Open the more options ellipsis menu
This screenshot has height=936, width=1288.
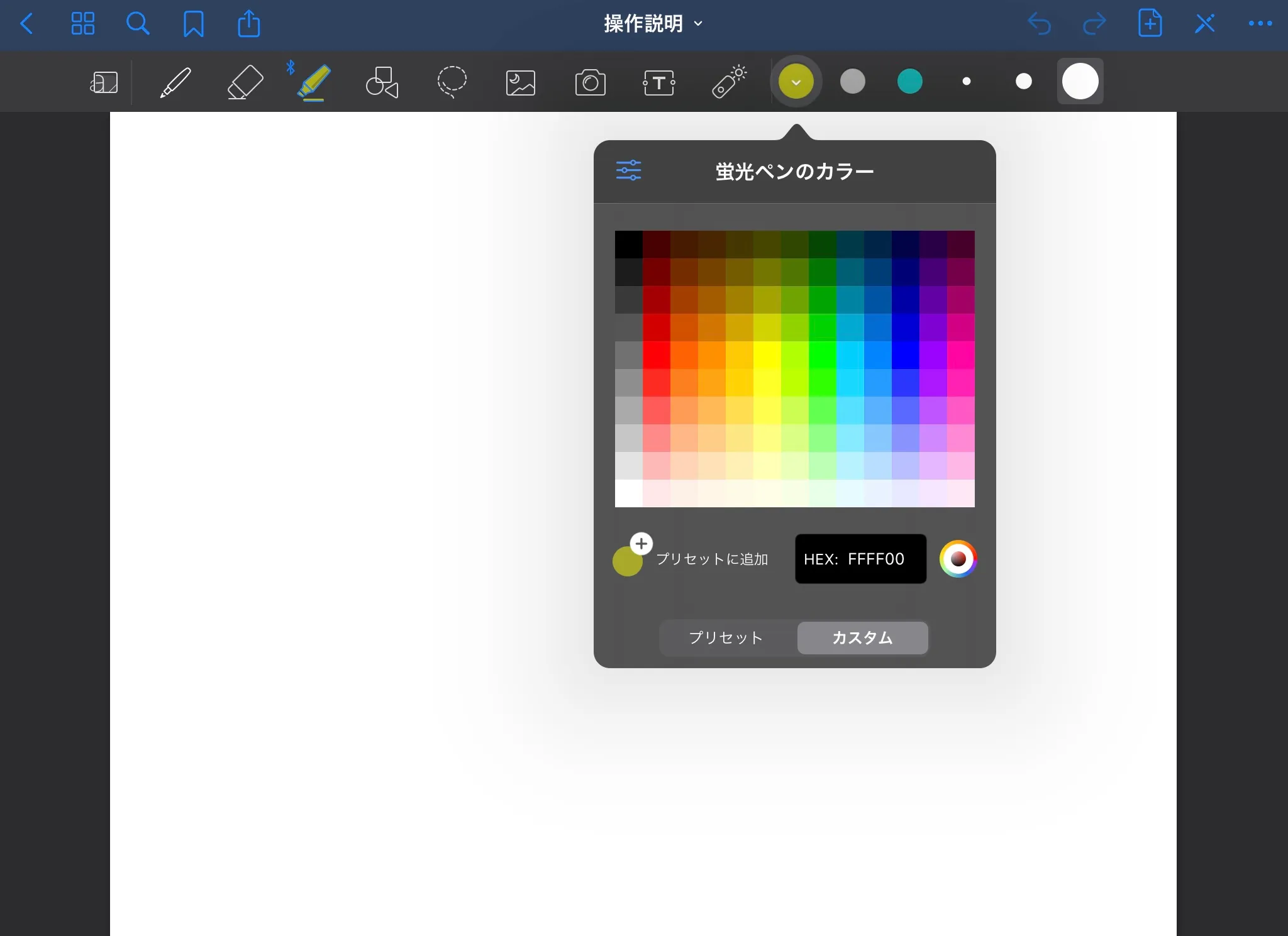point(1260,24)
